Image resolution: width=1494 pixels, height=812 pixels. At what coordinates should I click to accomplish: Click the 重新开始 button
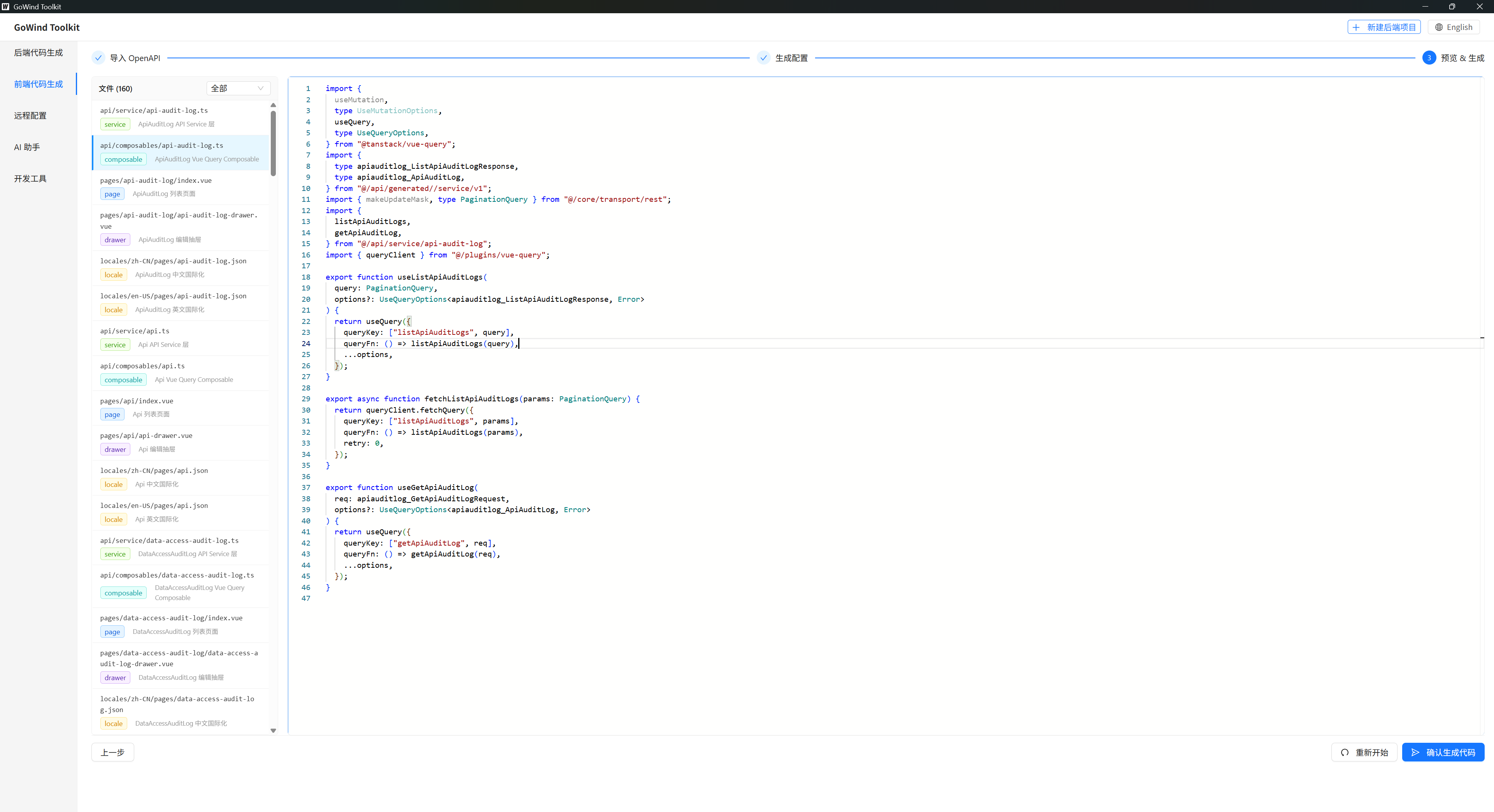tap(1364, 752)
